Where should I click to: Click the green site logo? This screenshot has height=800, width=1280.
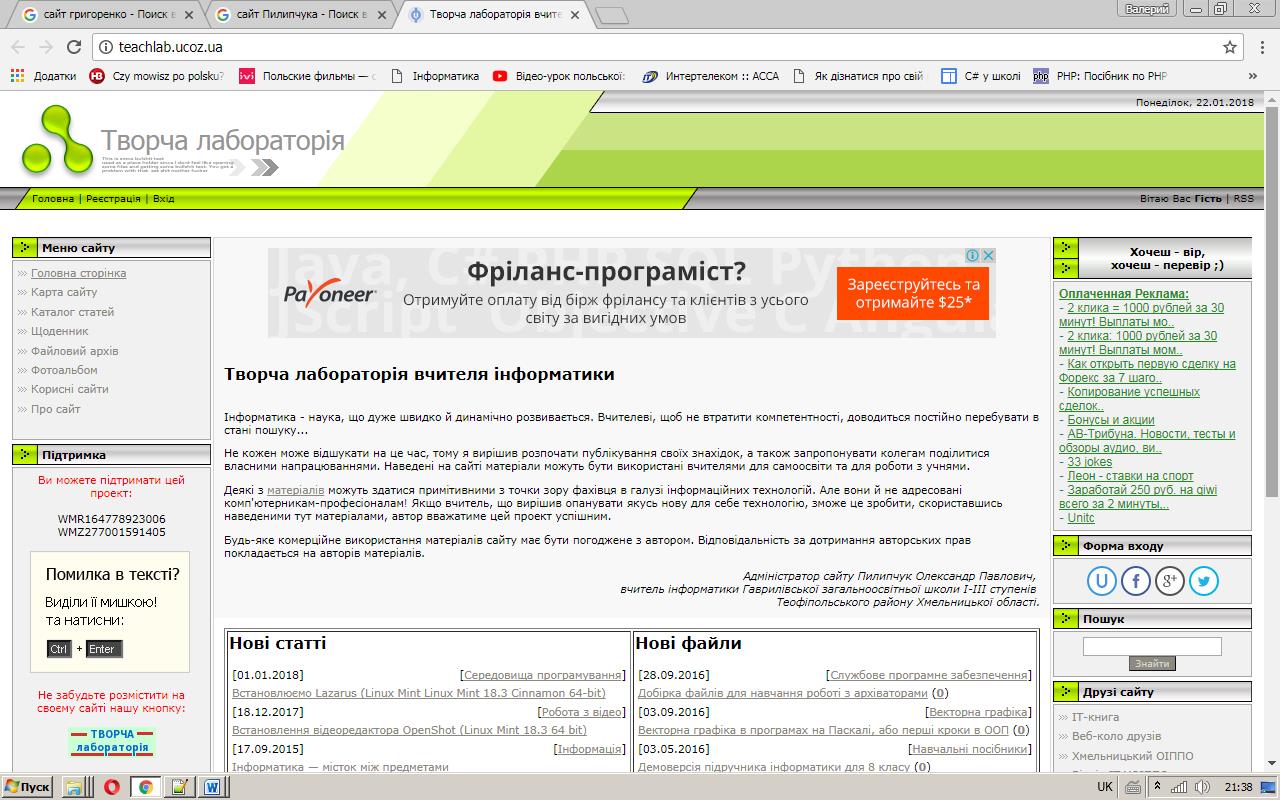(x=56, y=139)
